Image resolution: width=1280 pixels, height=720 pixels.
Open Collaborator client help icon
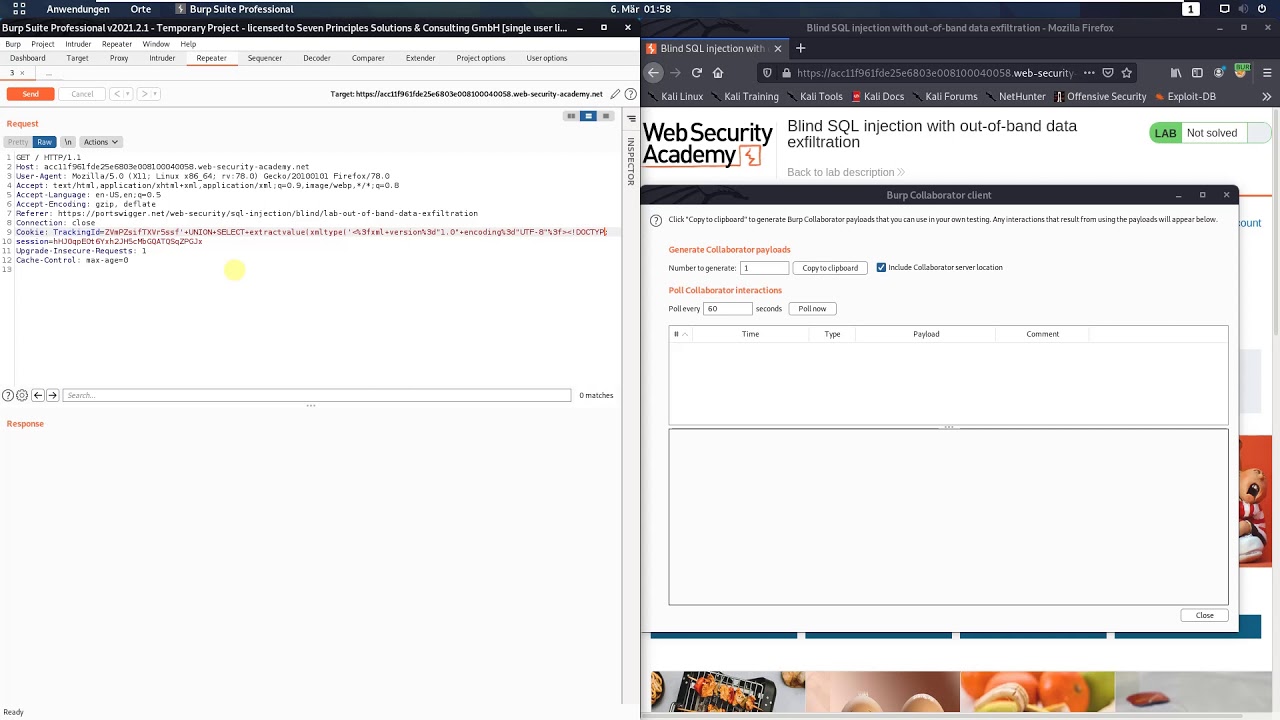click(656, 220)
